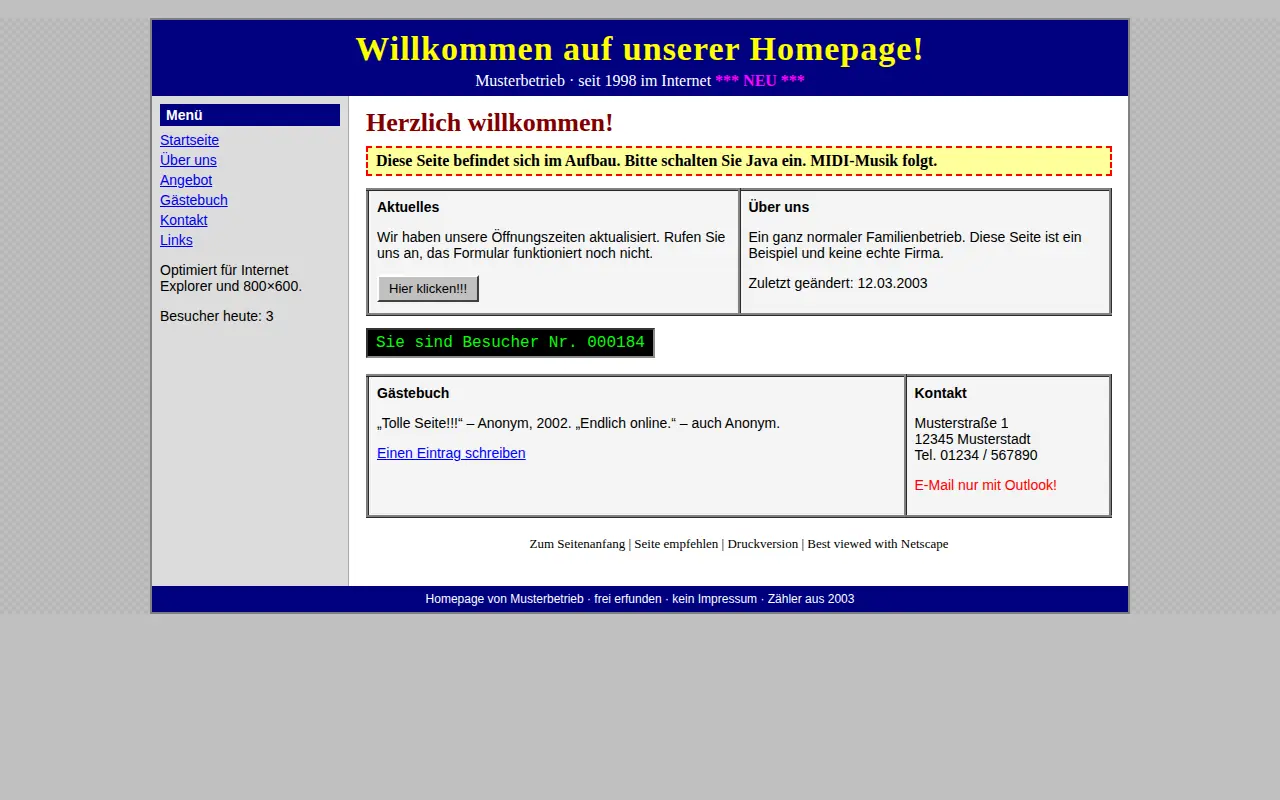Click 'Optimiert für Internet Explorer' note
Viewport: 1280px width, 800px height.
point(231,278)
